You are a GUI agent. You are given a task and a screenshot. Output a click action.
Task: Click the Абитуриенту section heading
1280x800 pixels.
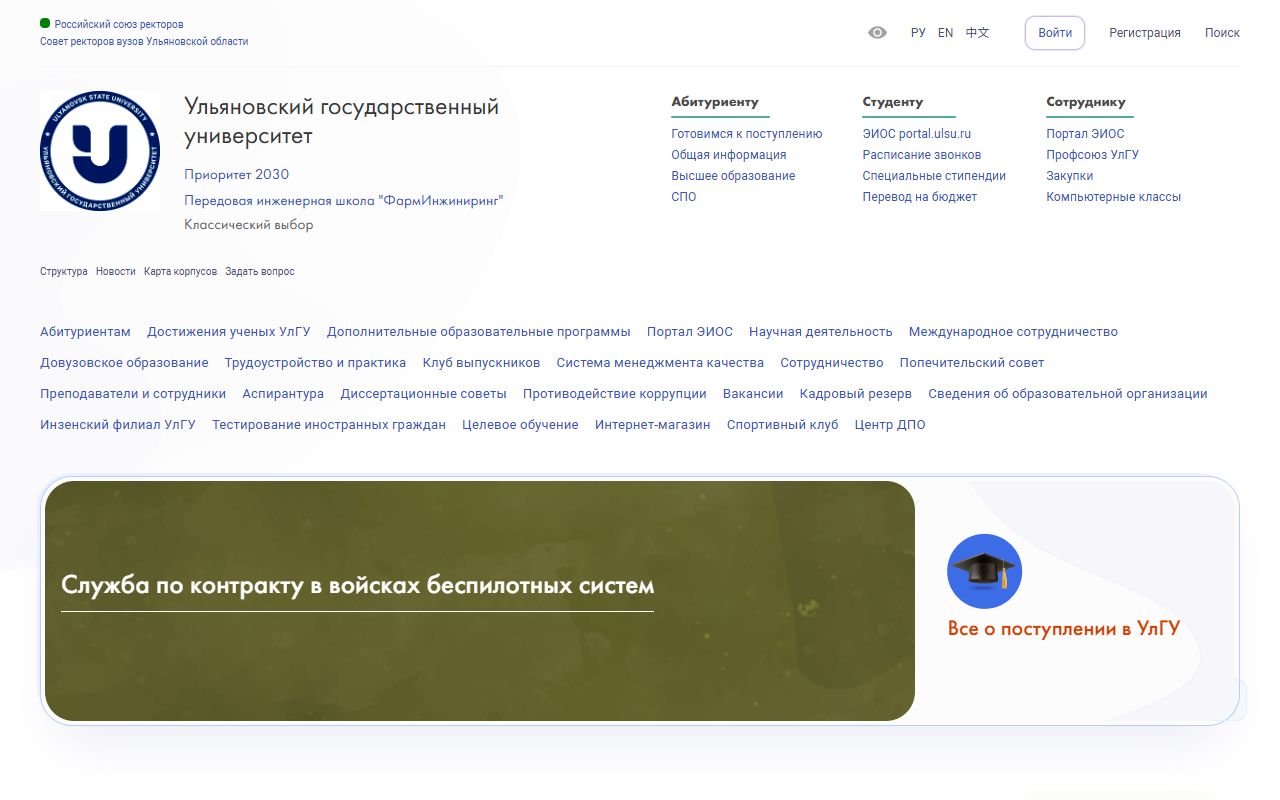[x=715, y=102]
